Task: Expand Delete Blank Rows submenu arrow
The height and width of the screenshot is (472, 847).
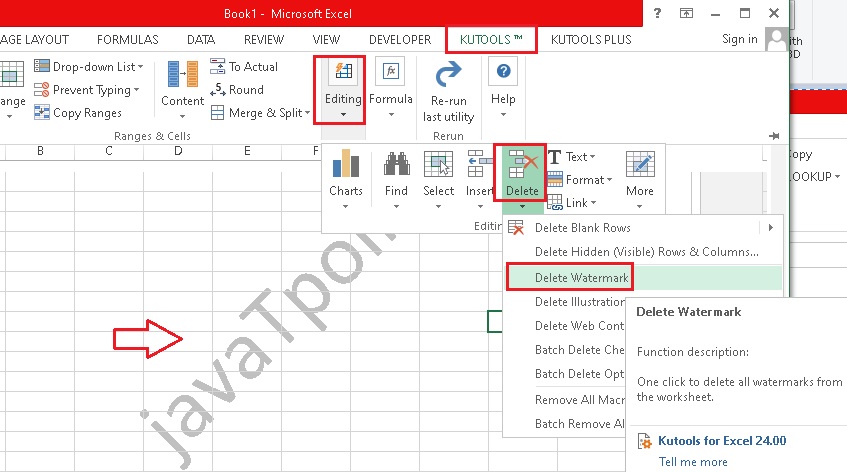Action: coord(771,227)
